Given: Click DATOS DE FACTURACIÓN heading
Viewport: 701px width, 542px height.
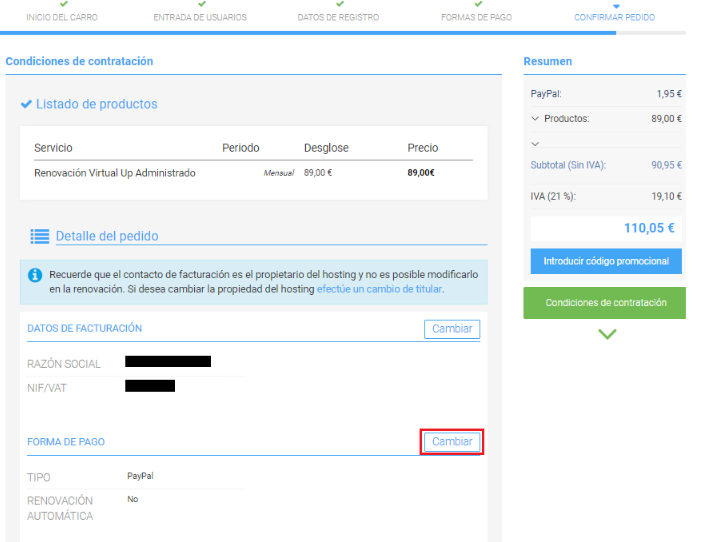Looking at the screenshot, I should click(x=84, y=328).
